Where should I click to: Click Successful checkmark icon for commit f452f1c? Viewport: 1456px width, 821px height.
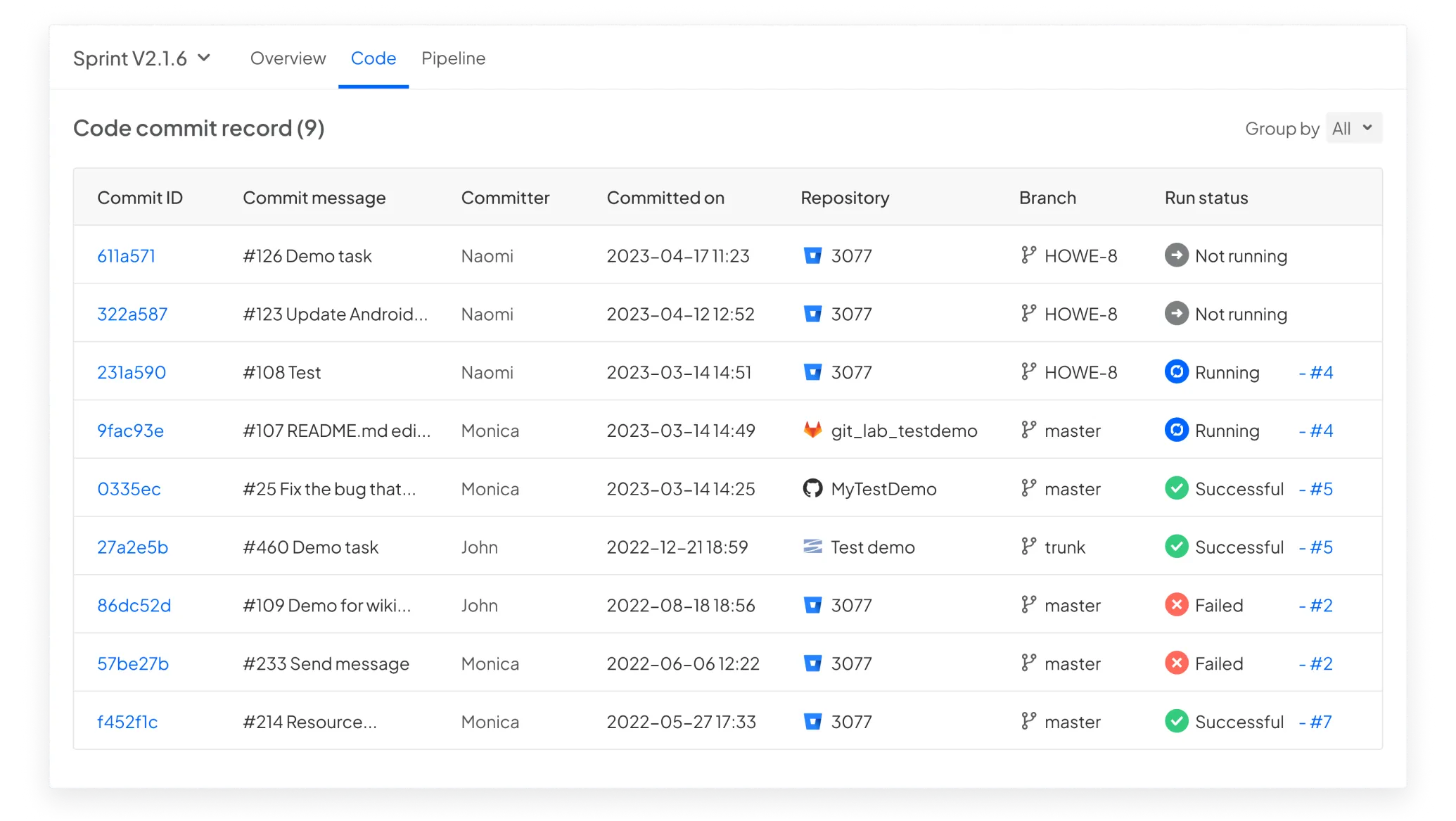coord(1176,721)
